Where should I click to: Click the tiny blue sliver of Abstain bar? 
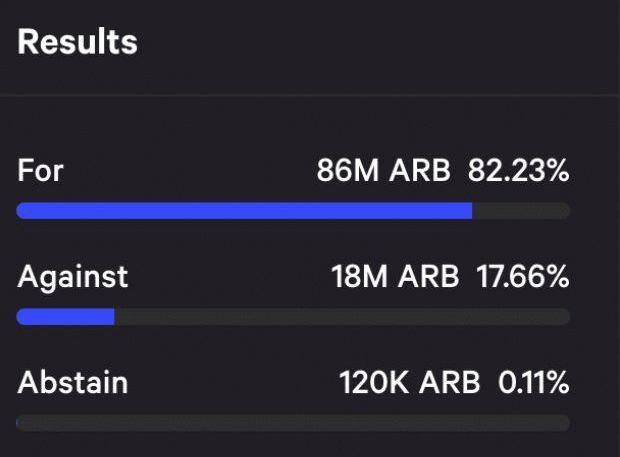point(17,423)
